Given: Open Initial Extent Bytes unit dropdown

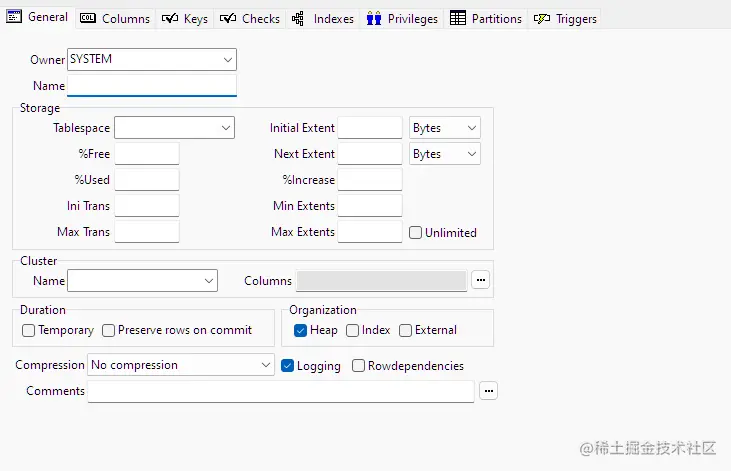Looking at the screenshot, I should pyautogui.click(x=445, y=128).
